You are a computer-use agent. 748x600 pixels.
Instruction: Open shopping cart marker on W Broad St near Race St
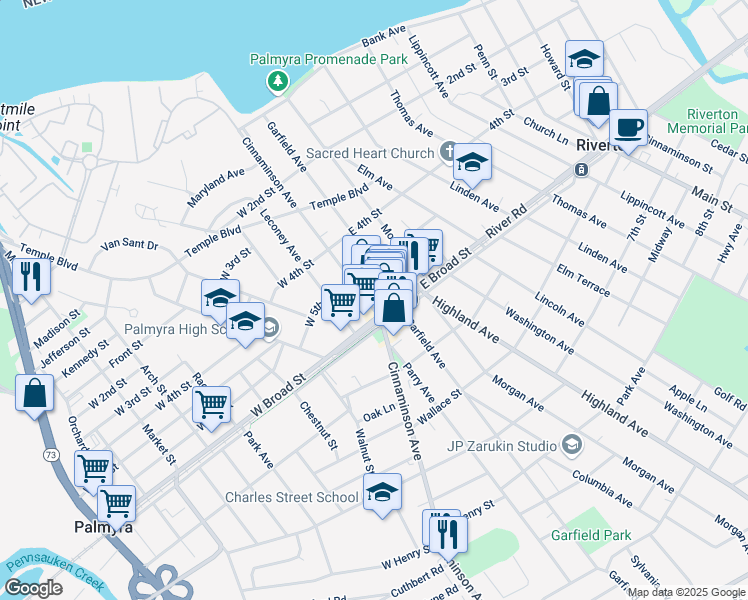pos(211,405)
